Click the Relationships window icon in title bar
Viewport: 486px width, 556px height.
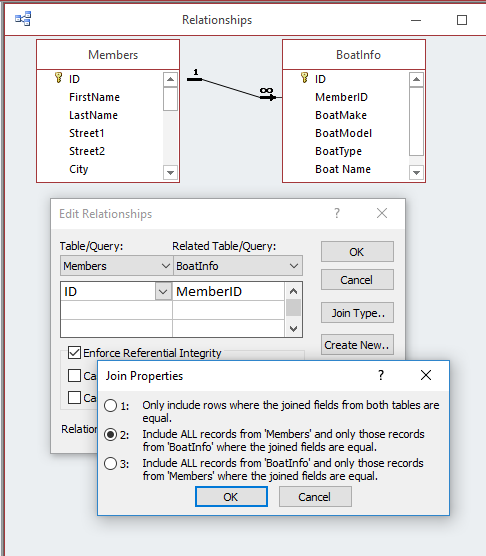click(x=23, y=19)
